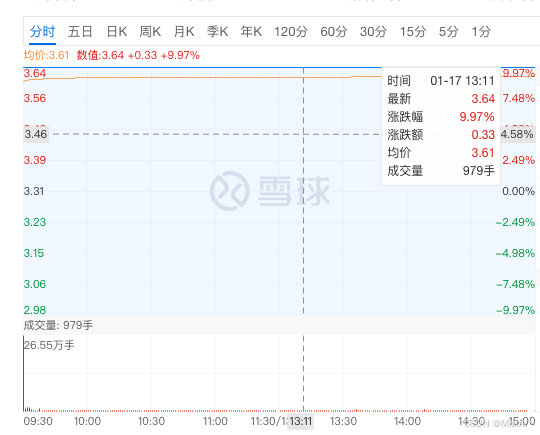
Task: Switch to the 年K tab
Action: (x=251, y=32)
